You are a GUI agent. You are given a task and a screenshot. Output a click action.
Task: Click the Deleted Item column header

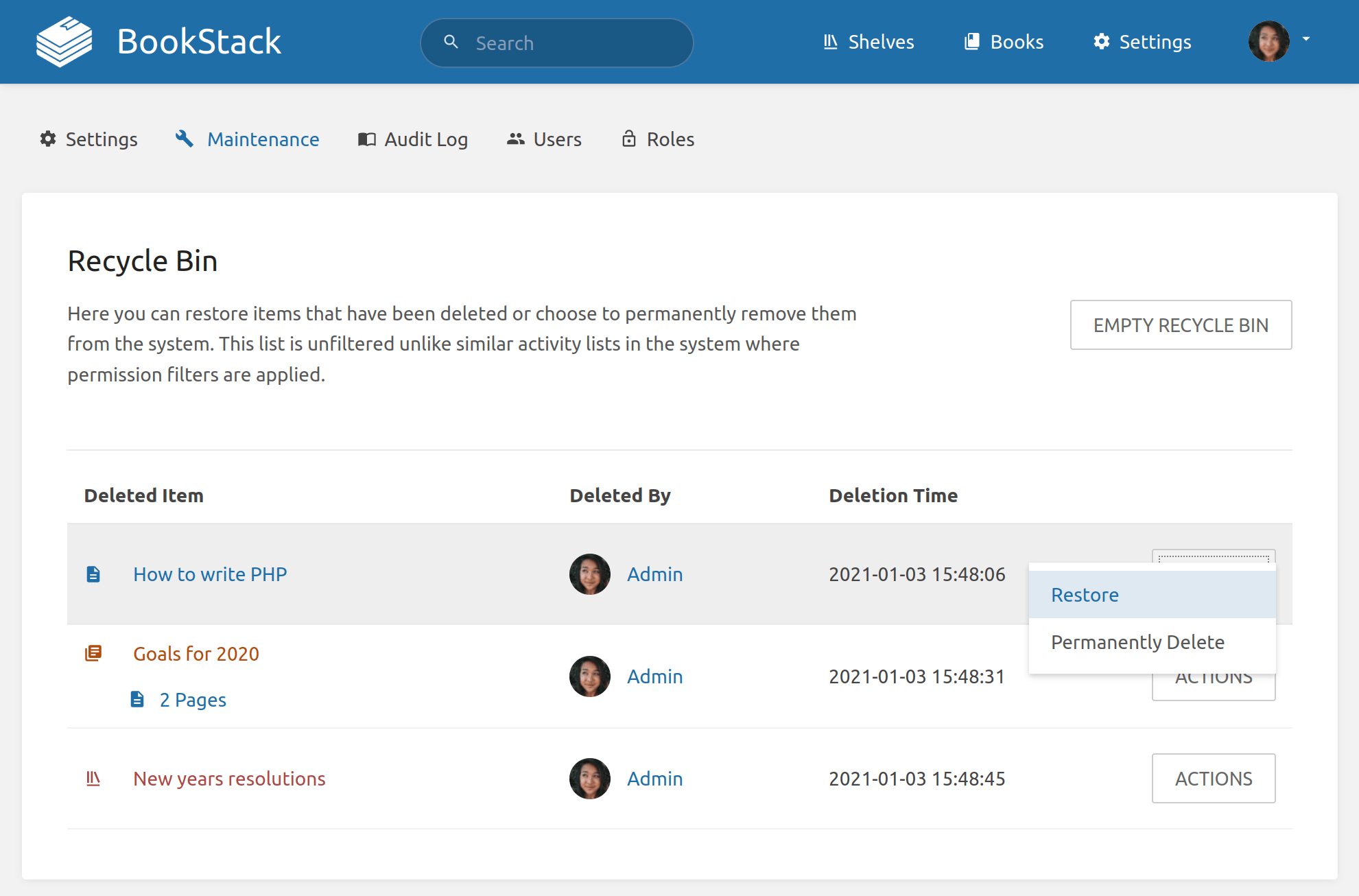(x=144, y=495)
